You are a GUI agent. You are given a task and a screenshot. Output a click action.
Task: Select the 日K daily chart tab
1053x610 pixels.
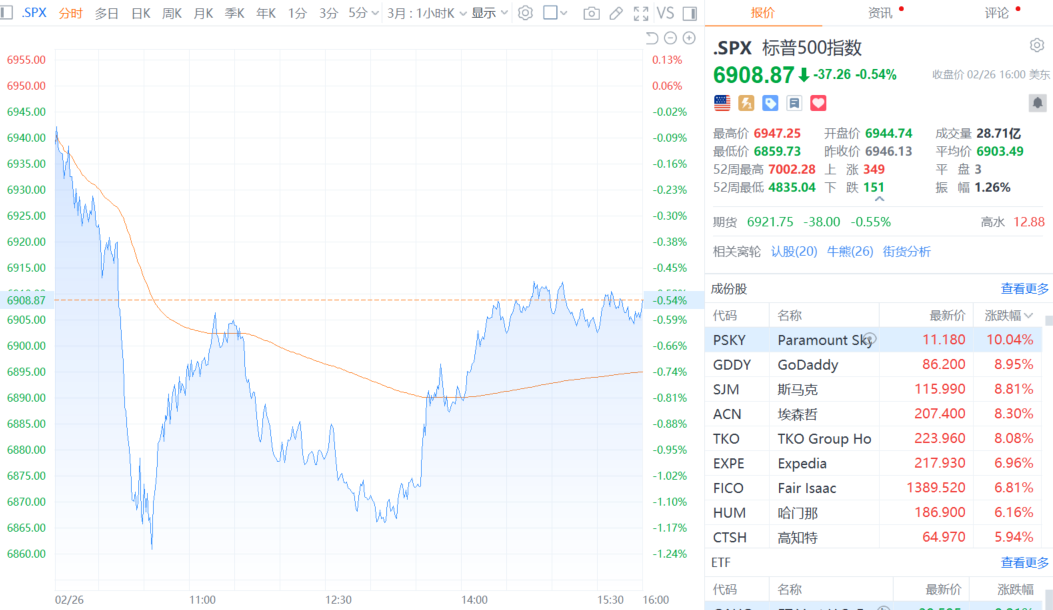pos(141,13)
